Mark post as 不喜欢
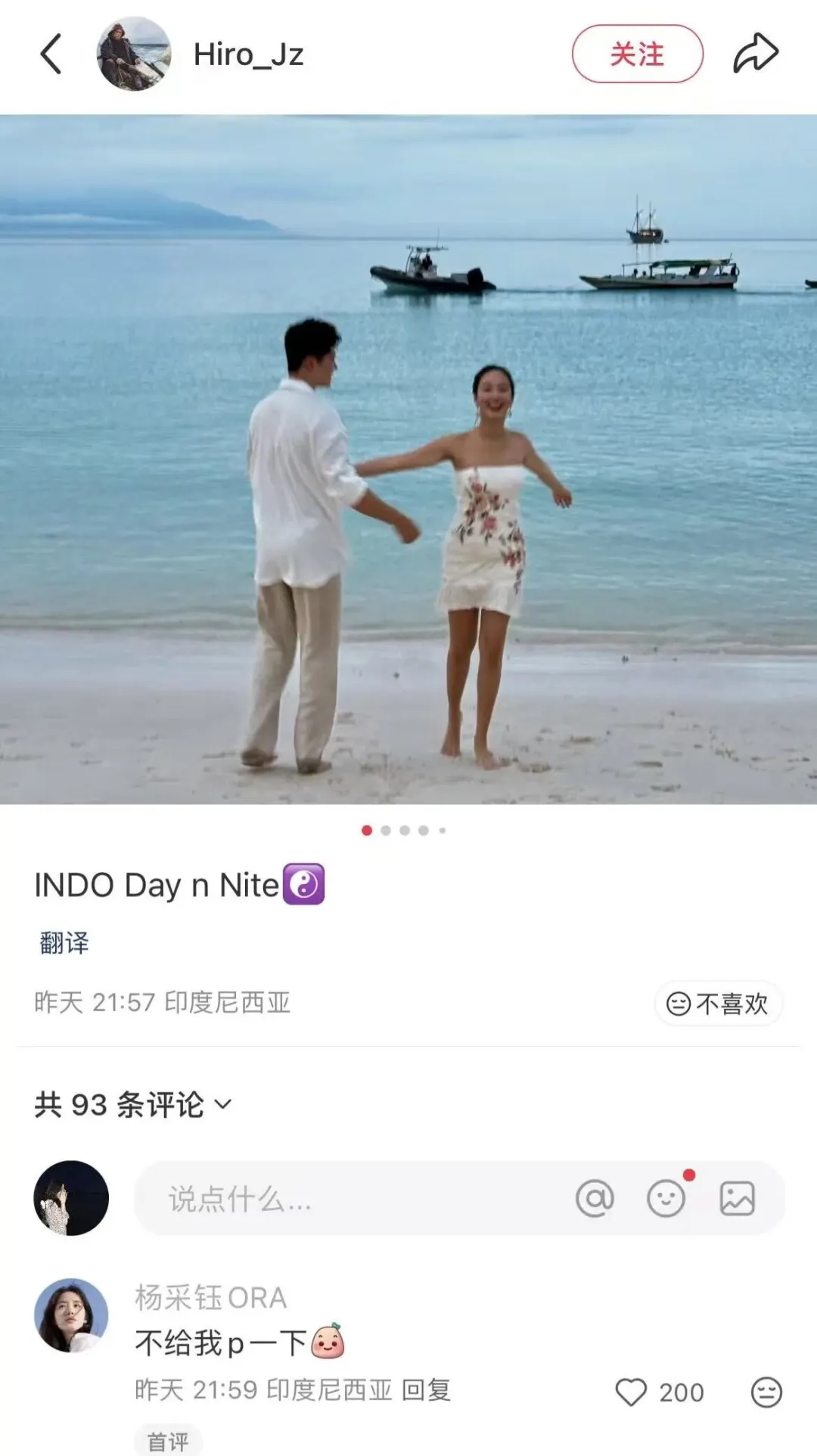Viewport: 817px width, 1456px height. point(718,1004)
